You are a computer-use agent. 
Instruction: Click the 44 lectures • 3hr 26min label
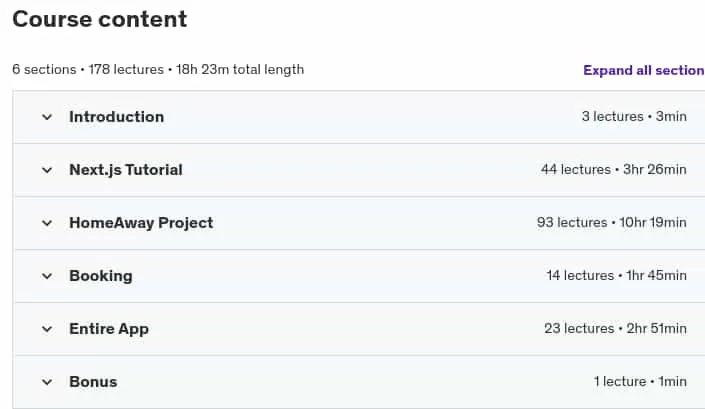[x=614, y=169]
